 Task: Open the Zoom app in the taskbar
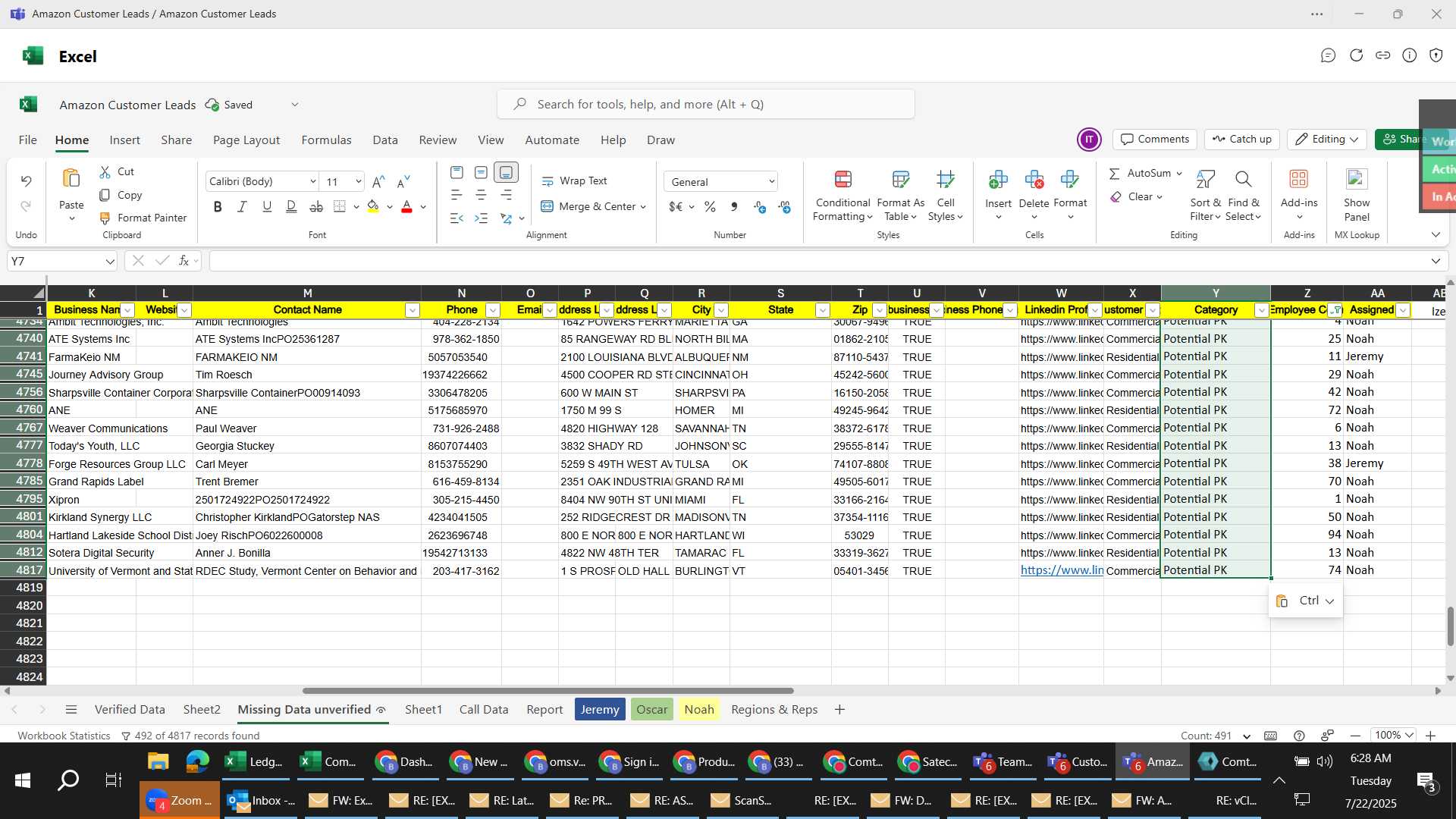[x=180, y=801]
